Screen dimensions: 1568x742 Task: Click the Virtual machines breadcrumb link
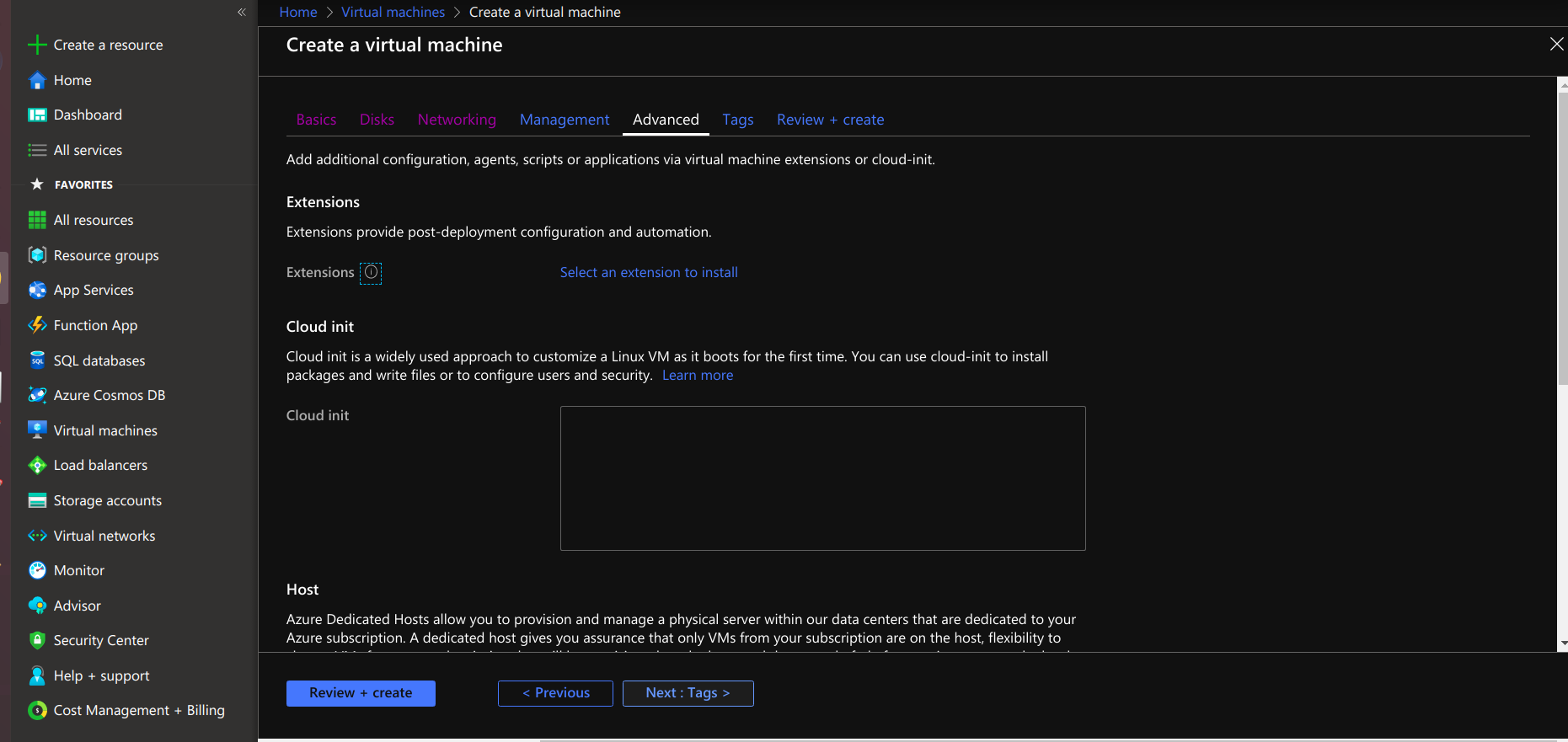393,12
